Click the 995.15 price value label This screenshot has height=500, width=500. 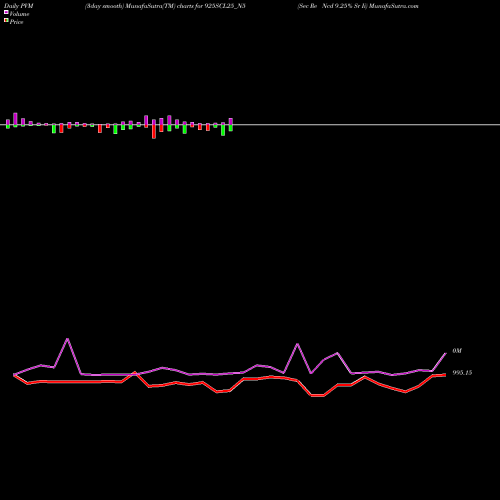[x=462, y=373]
